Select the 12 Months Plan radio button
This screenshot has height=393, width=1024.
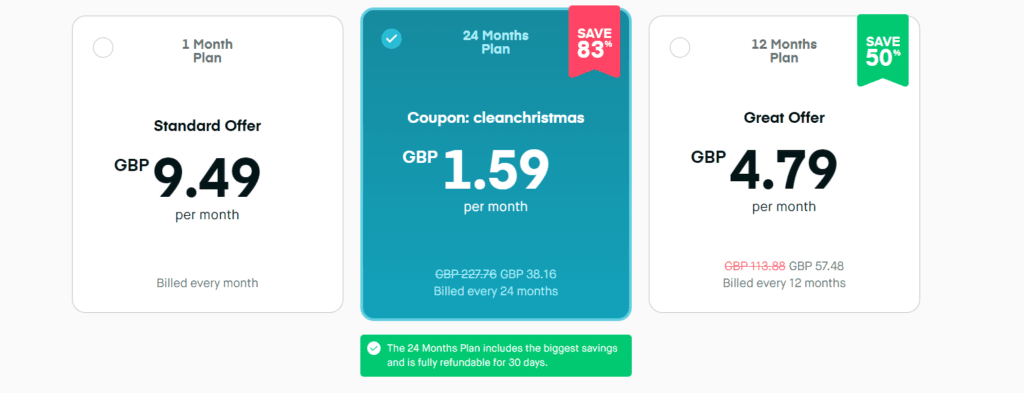[x=680, y=48]
